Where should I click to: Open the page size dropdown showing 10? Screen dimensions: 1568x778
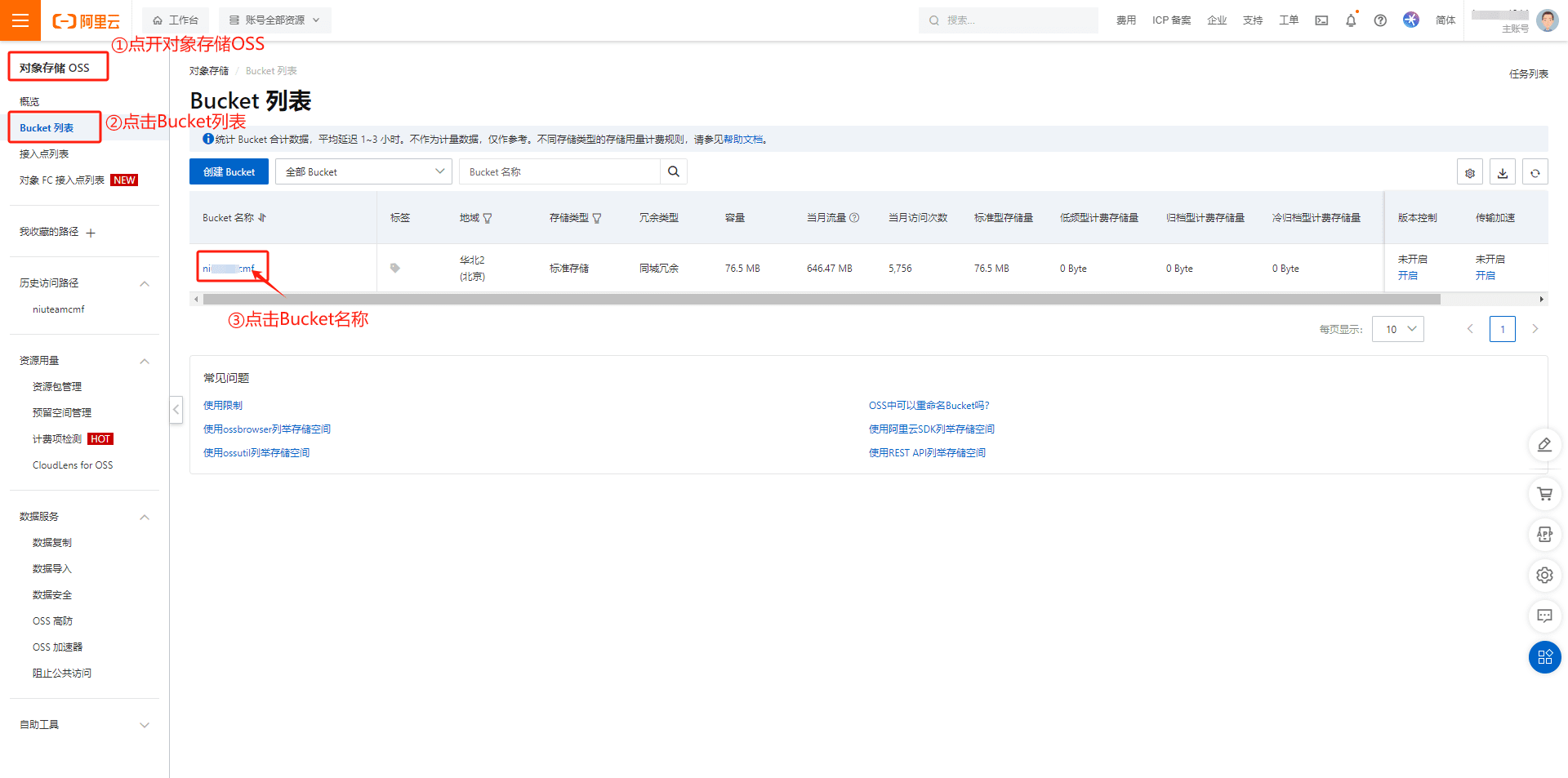1398,329
